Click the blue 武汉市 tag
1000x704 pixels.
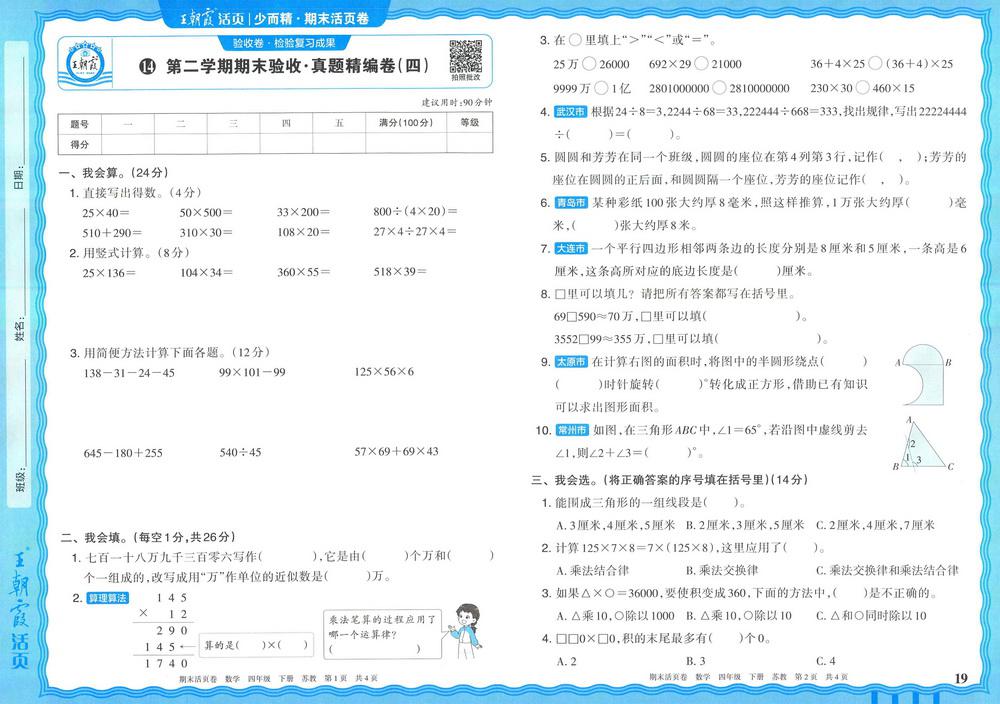pyautogui.click(x=570, y=112)
